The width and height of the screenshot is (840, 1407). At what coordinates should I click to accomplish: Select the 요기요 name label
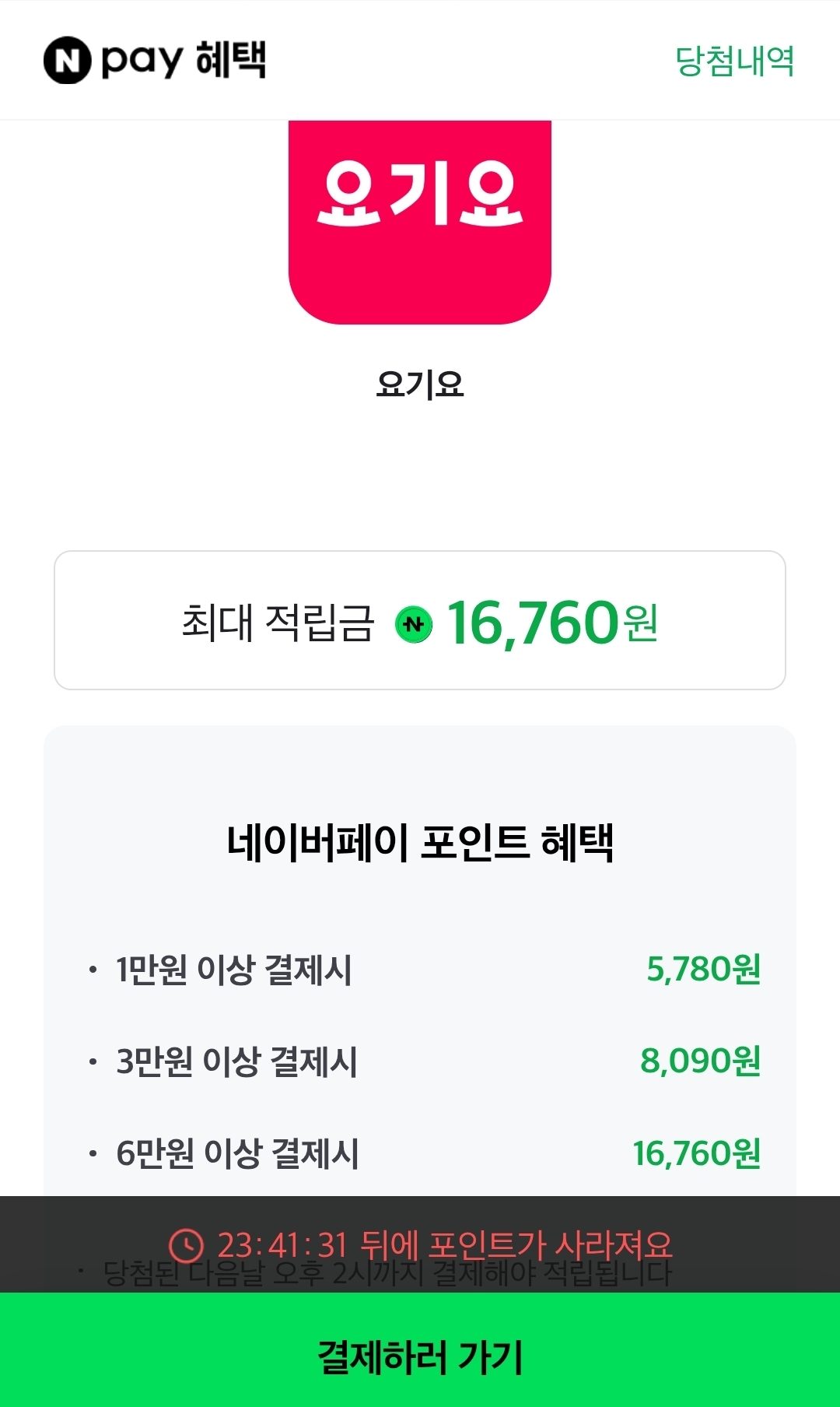tap(420, 384)
